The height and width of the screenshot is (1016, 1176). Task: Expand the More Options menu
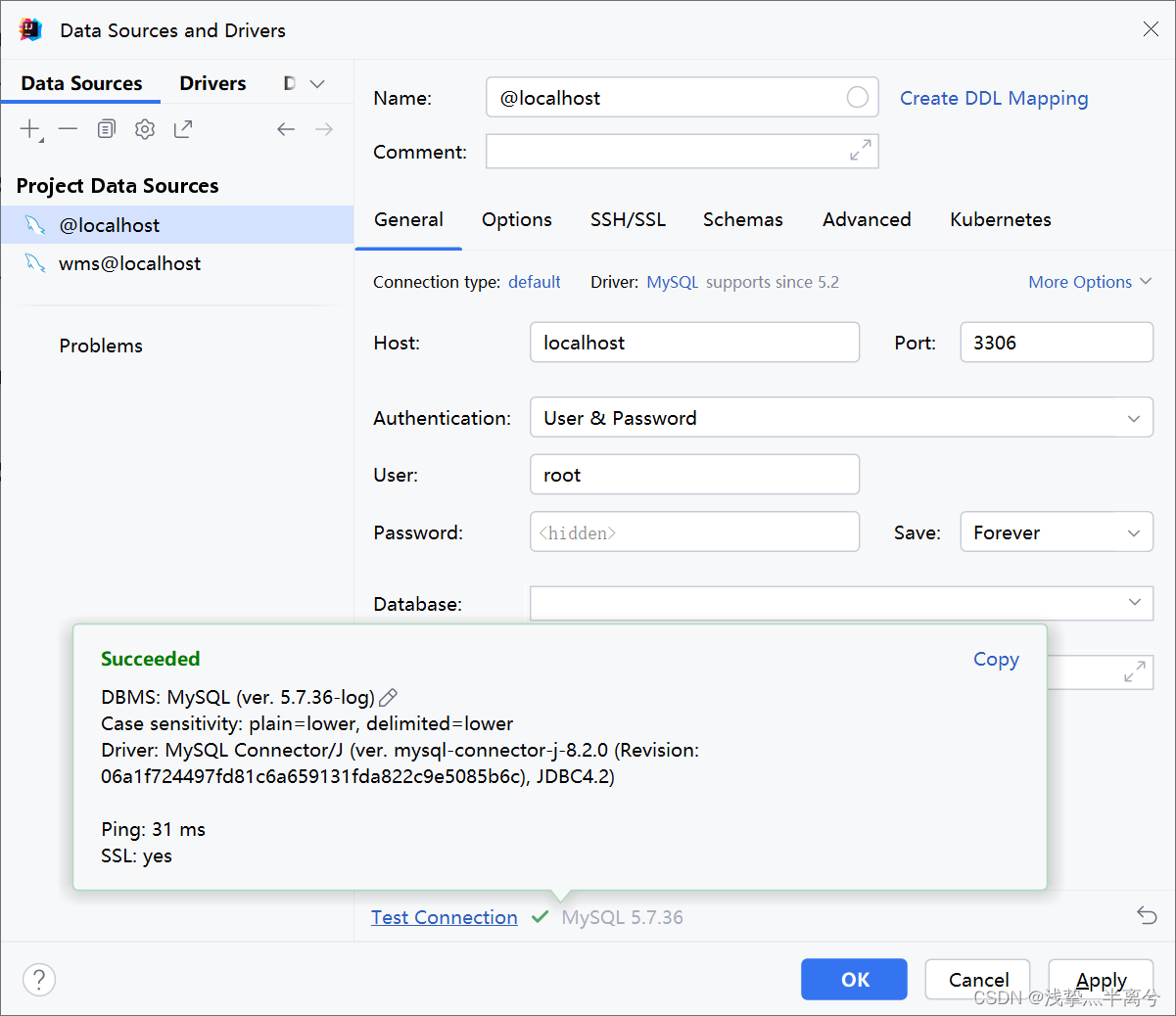pos(1089,282)
